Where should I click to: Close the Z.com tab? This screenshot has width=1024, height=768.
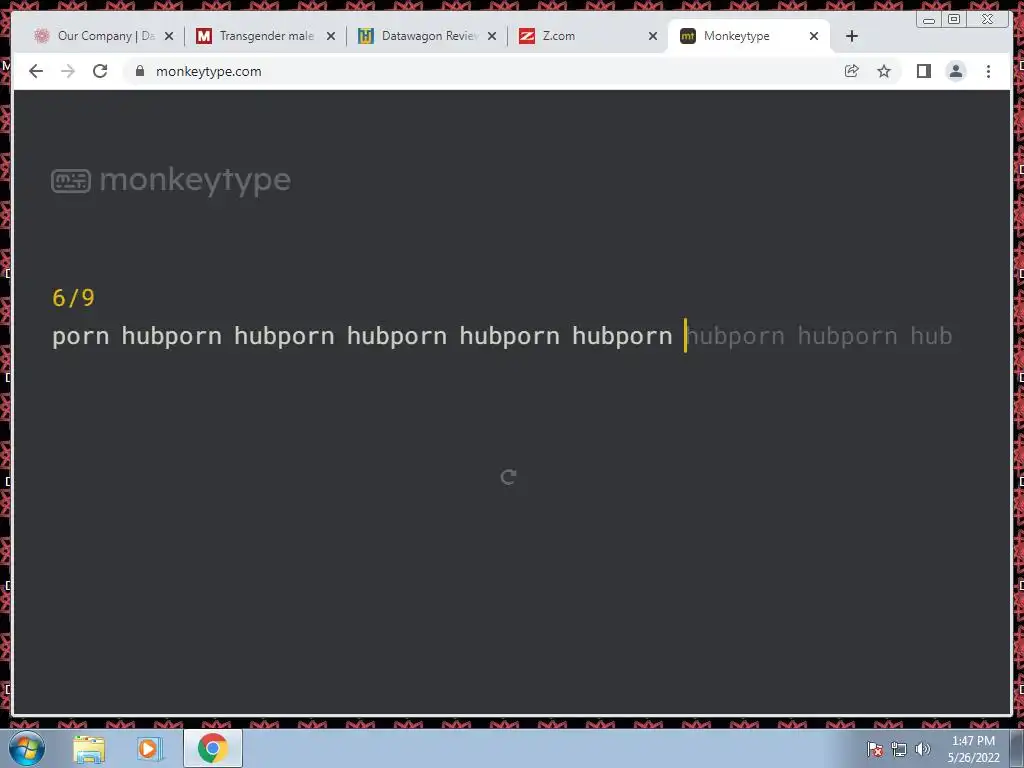(652, 36)
